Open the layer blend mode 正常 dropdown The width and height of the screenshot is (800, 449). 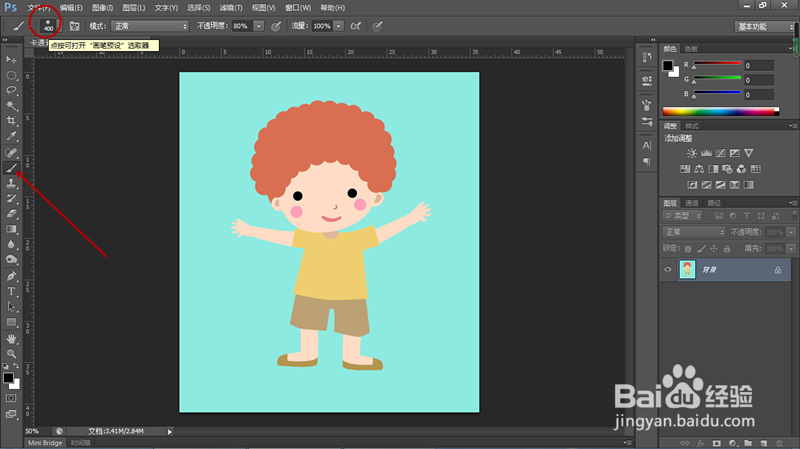pyautogui.click(x=694, y=232)
